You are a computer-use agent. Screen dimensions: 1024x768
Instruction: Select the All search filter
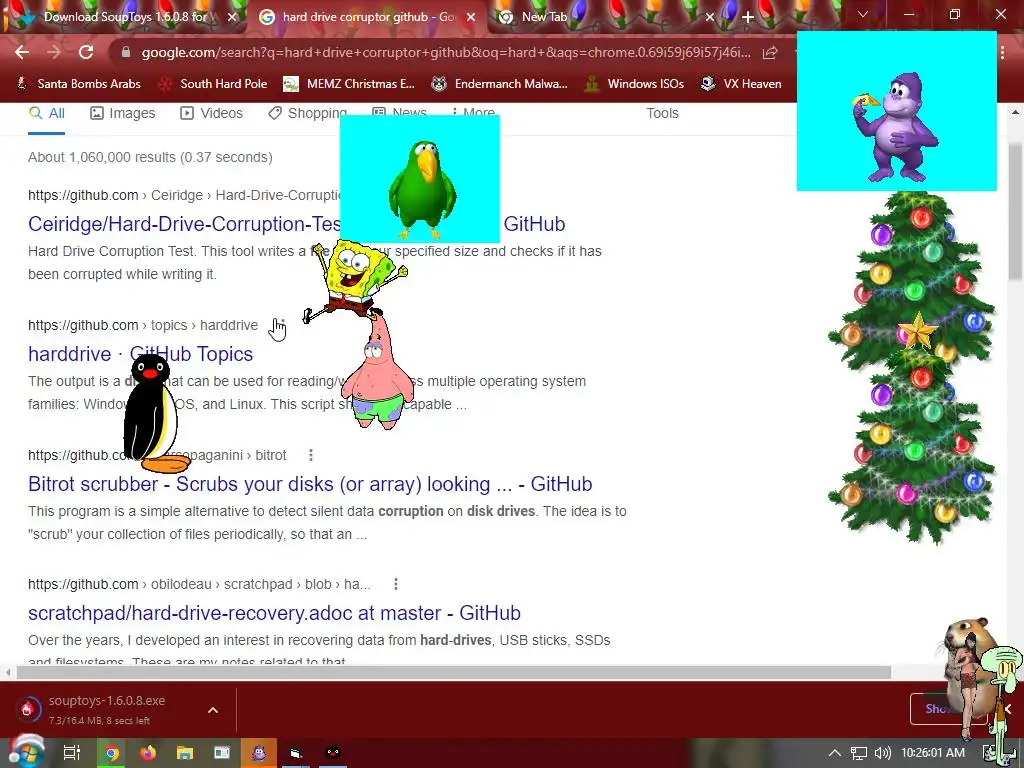click(x=46, y=114)
